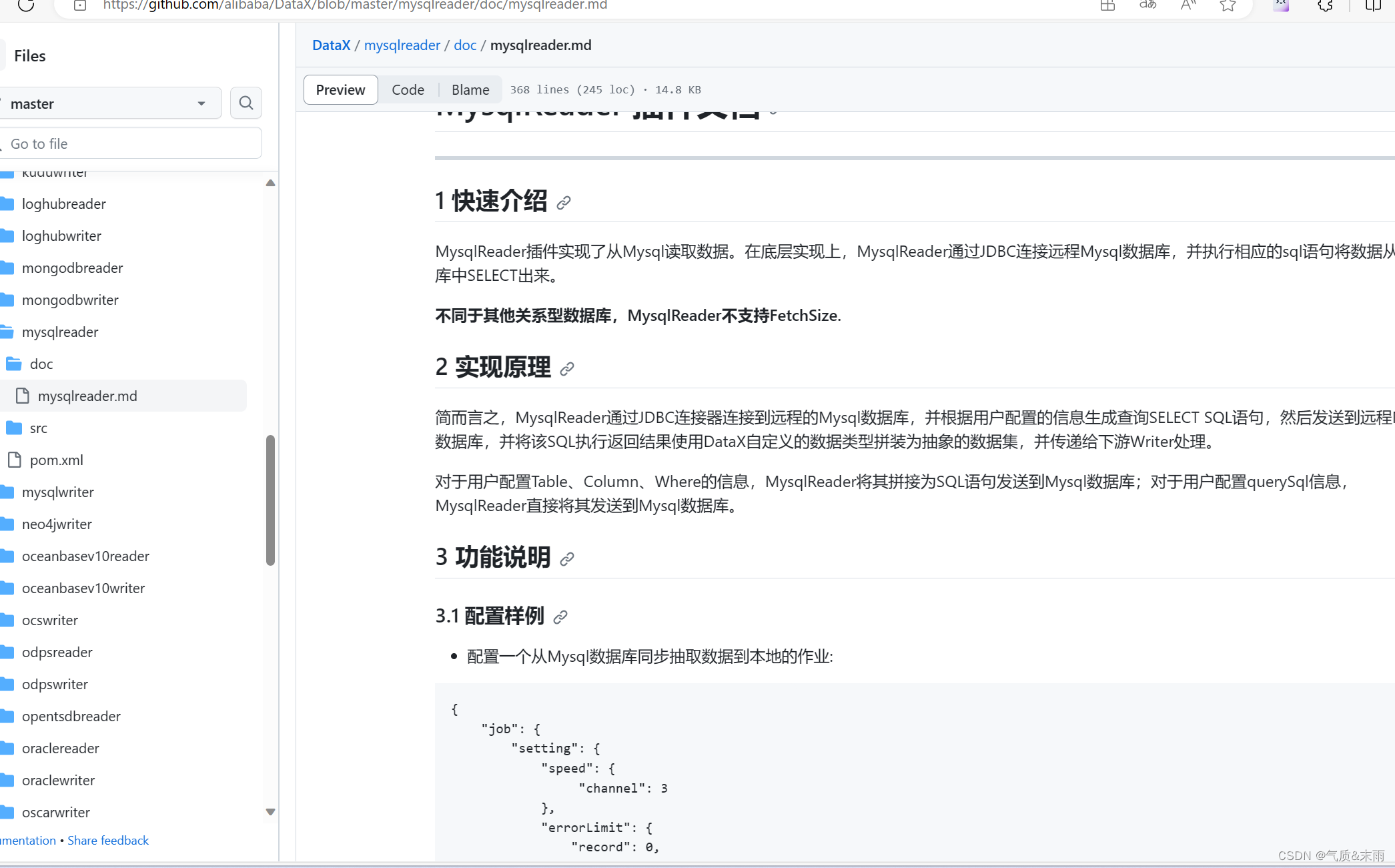Click the file tree scrollbar thumb

(270, 500)
